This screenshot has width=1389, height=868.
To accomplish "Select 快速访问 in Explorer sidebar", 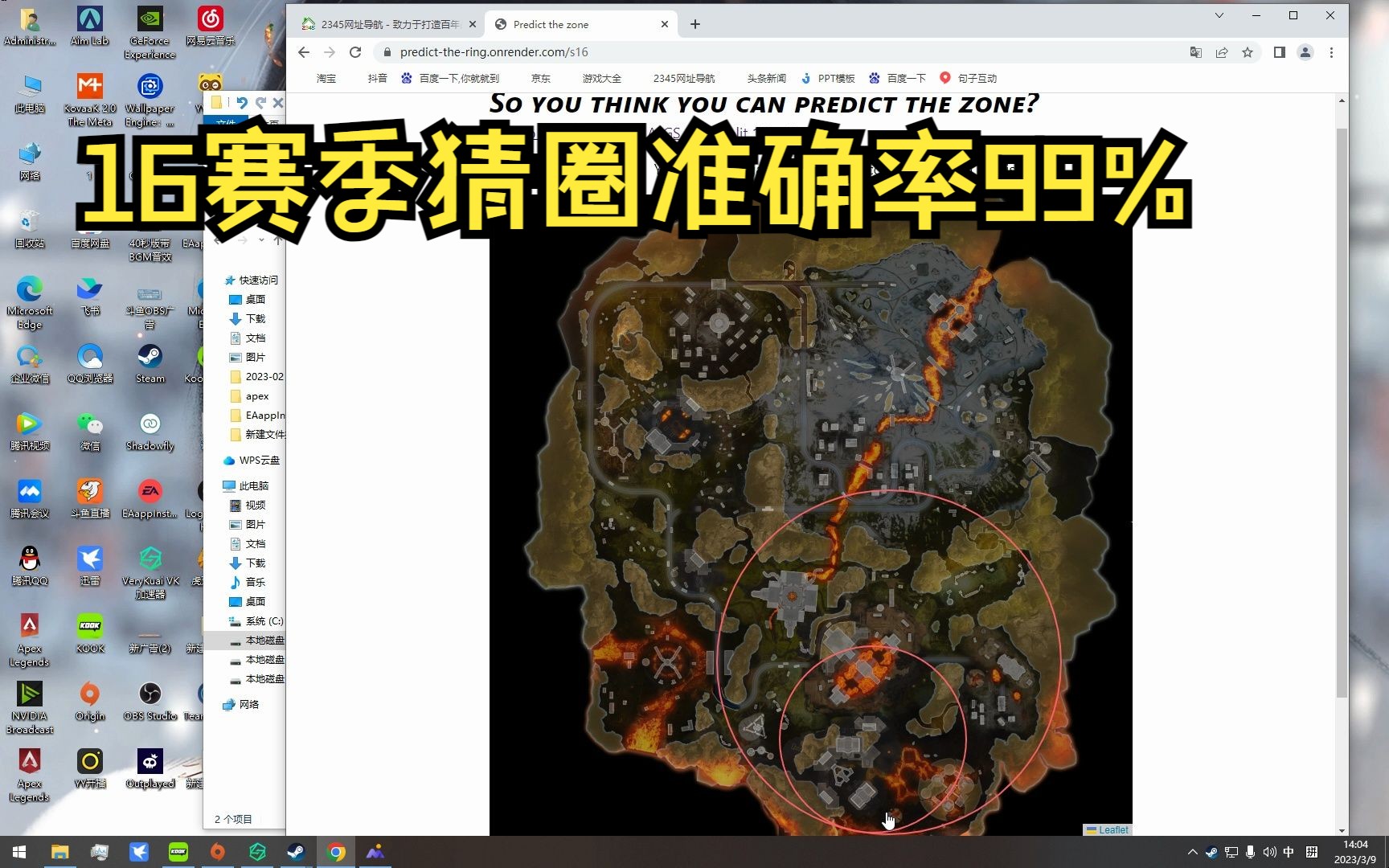I will tap(252, 280).
